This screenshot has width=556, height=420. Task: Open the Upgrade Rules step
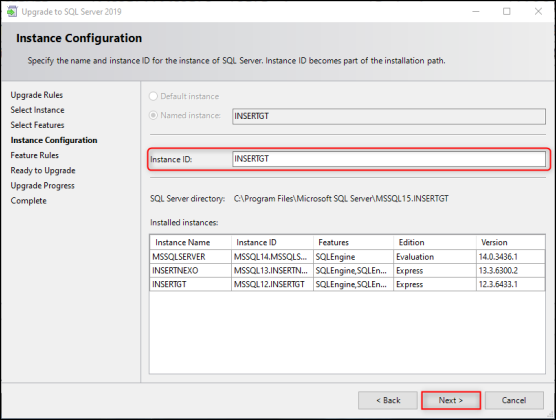coord(37,95)
